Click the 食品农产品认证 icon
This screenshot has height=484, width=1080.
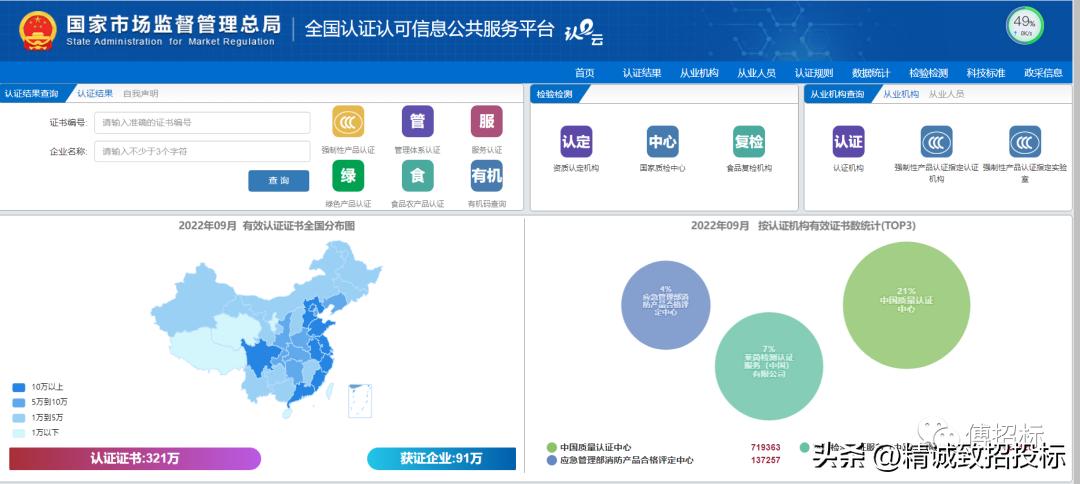417,176
